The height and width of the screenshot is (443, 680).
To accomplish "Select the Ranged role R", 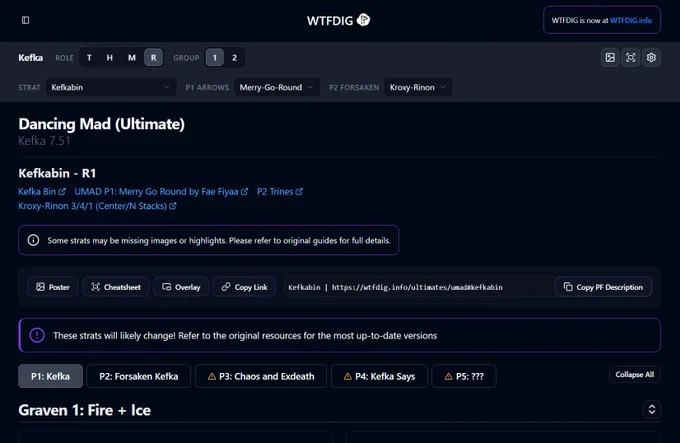I will [x=154, y=58].
